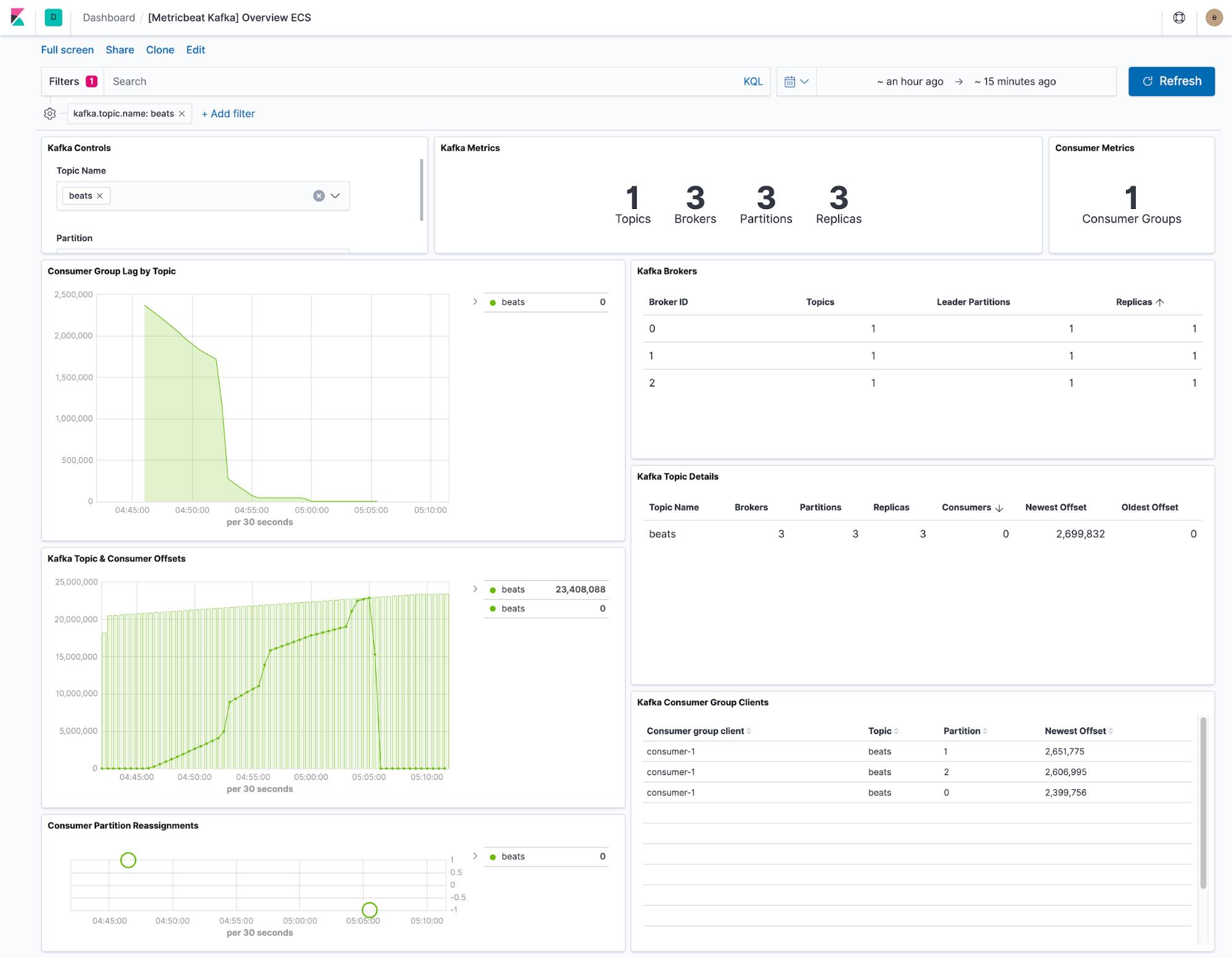The width and height of the screenshot is (1232, 958).
Task: Click the reassignment marker near 05:05:00
Action: click(369, 910)
